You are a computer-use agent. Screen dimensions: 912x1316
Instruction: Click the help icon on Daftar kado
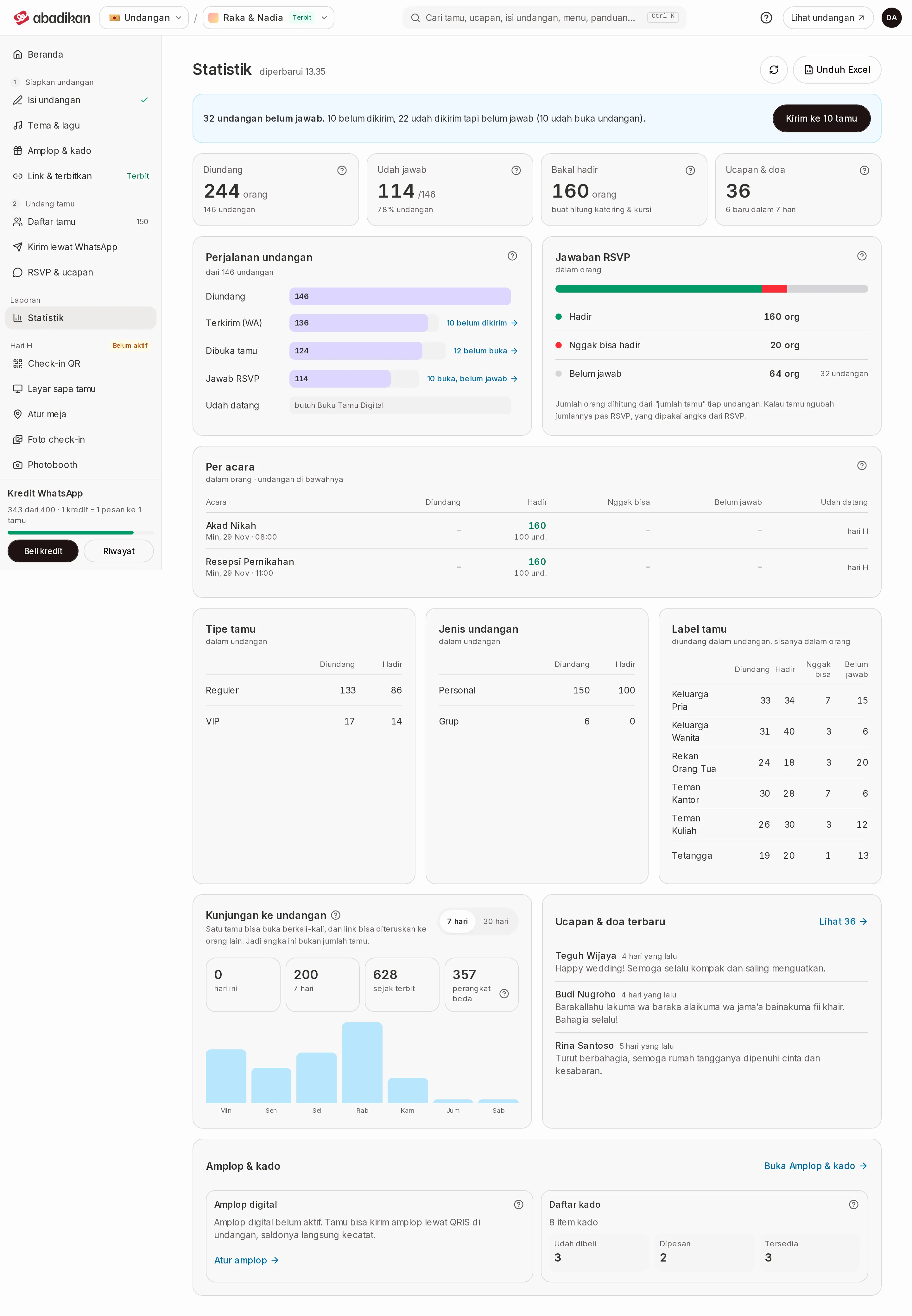coord(854,1205)
